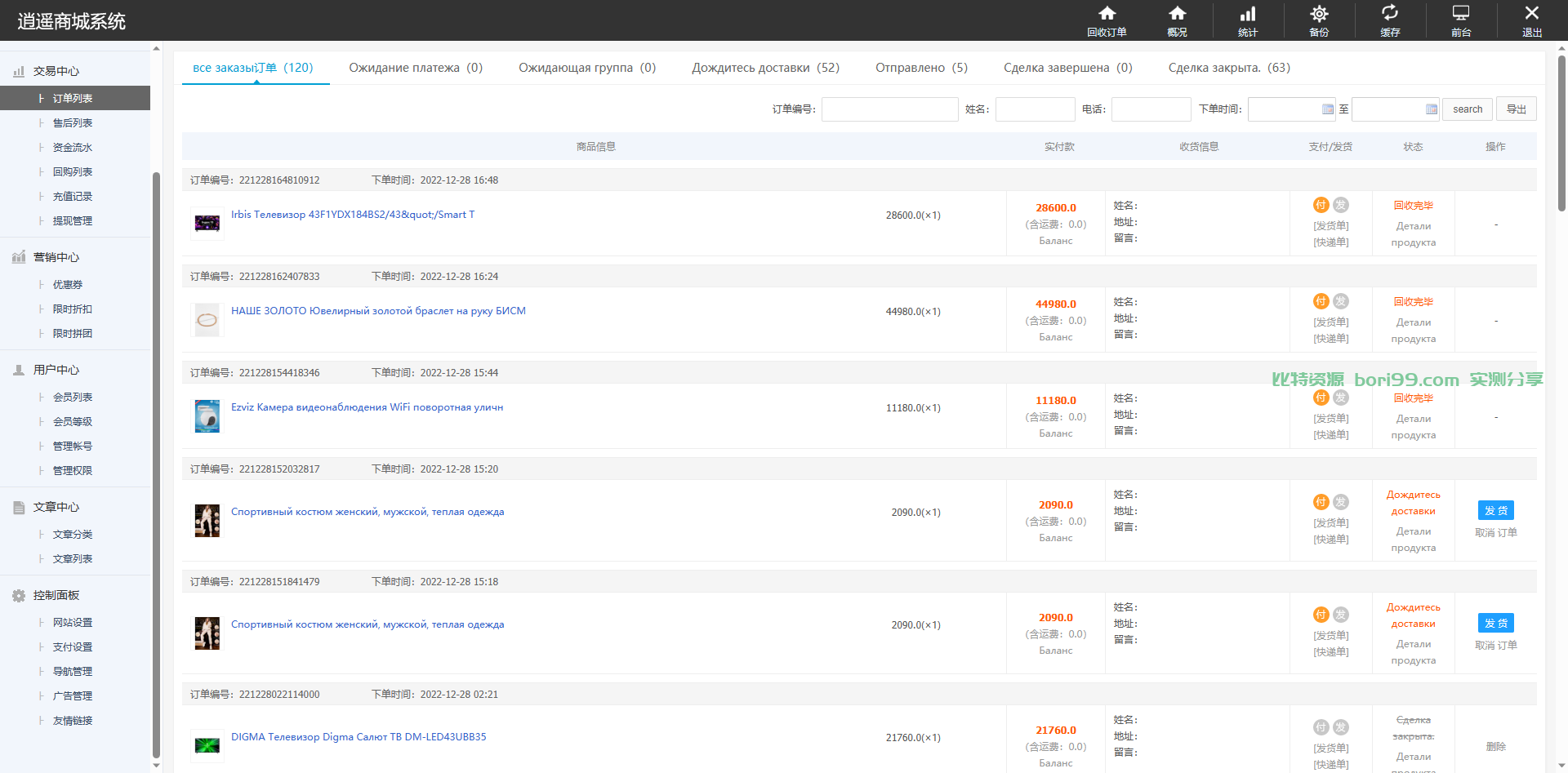Focus the 姓名 input field
The image size is (1568, 773).
click(1036, 109)
